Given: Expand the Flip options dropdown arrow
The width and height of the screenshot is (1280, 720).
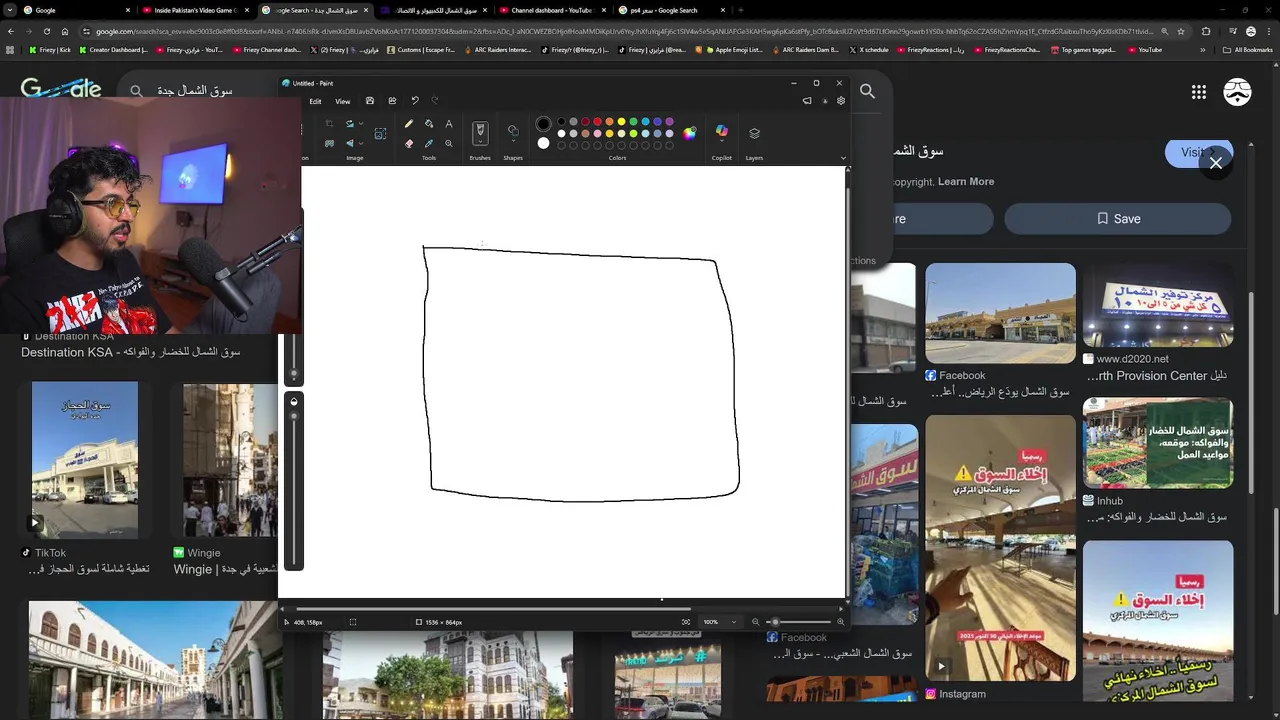Looking at the screenshot, I should tap(361, 143).
